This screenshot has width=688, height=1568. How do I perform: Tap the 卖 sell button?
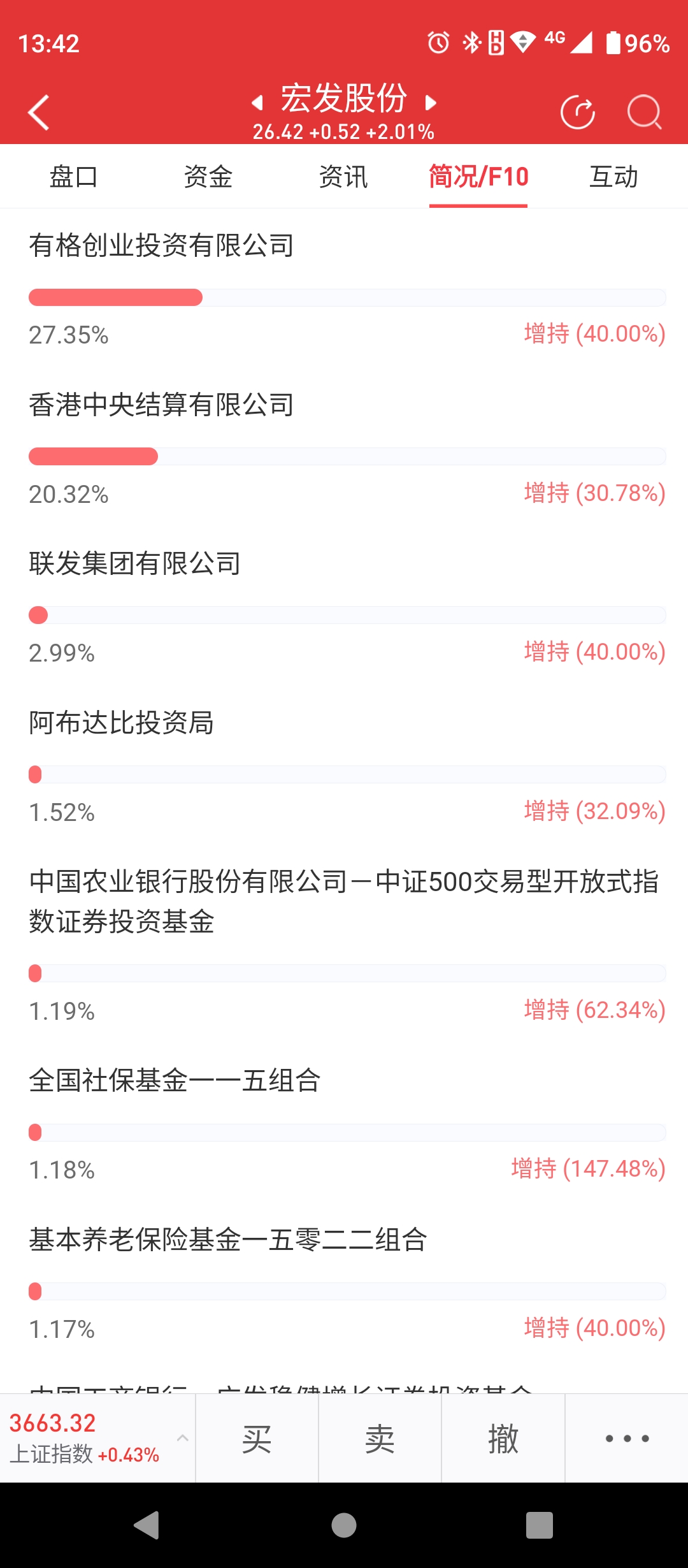pyautogui.click(x=380, y=1438)
